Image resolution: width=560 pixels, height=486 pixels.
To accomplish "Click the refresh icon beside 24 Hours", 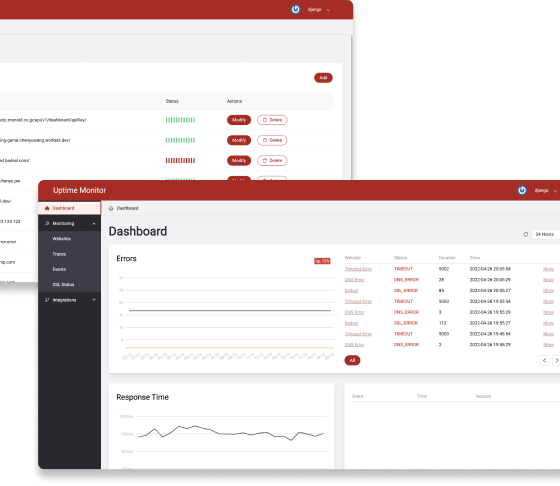I will (525, 235).
